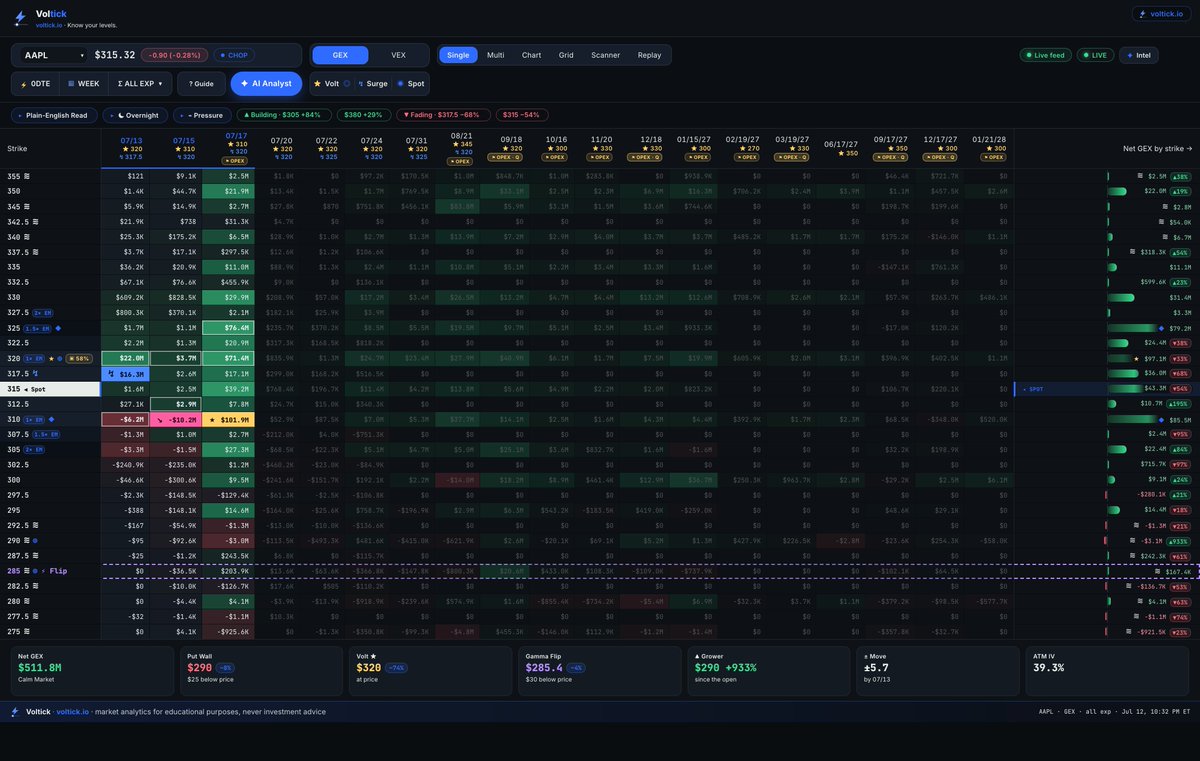1200x761 pixels.
Task: Open the Guide help button
Action: pos(202,84)
